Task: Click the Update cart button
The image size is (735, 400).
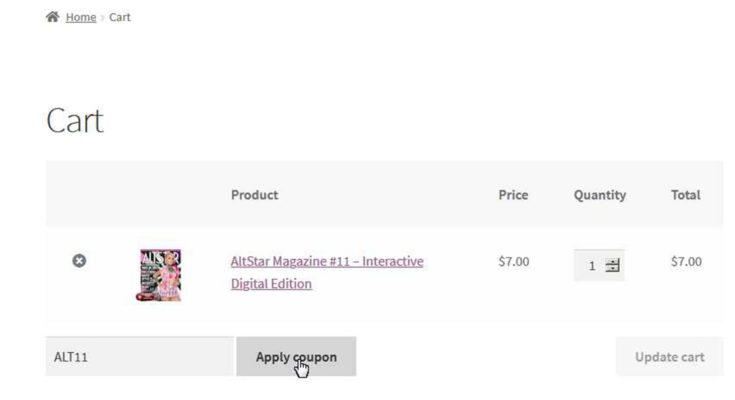Action: click(x=669, y=357)
